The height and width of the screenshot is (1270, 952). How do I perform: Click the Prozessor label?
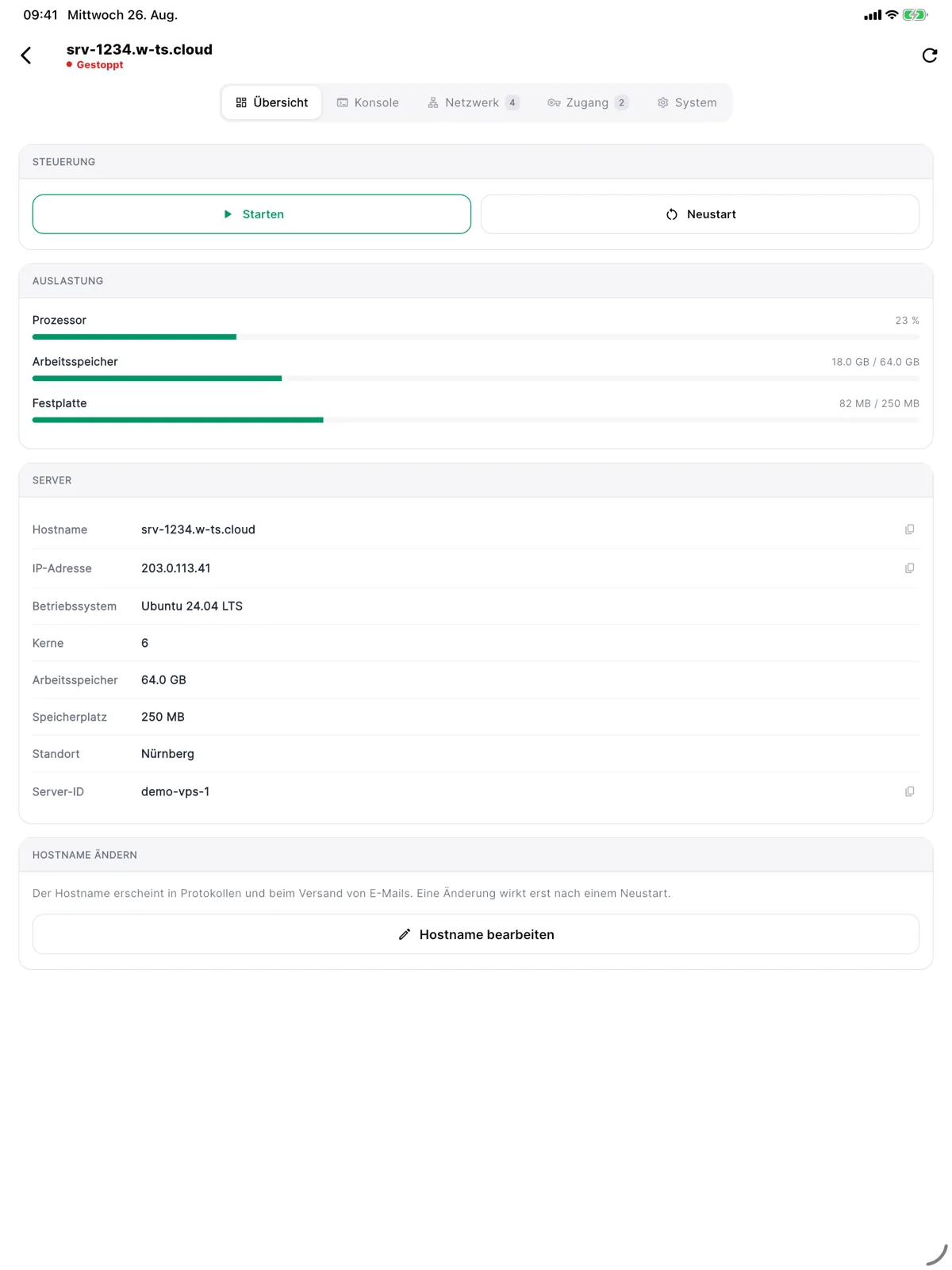pyautogui.click(x=59, y=320)
